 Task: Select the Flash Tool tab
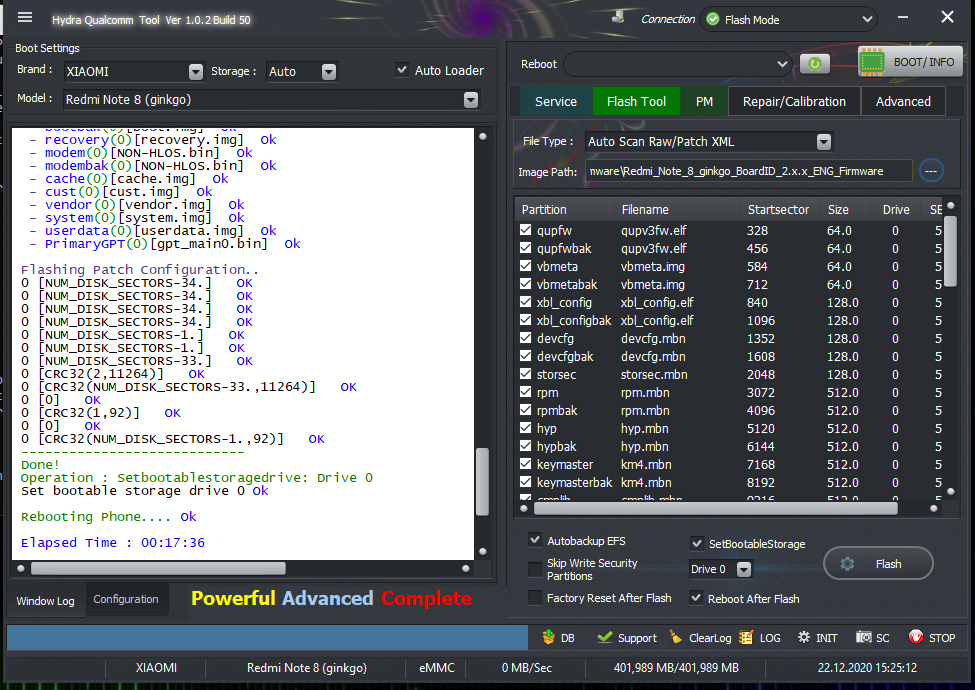coord(636,101)
